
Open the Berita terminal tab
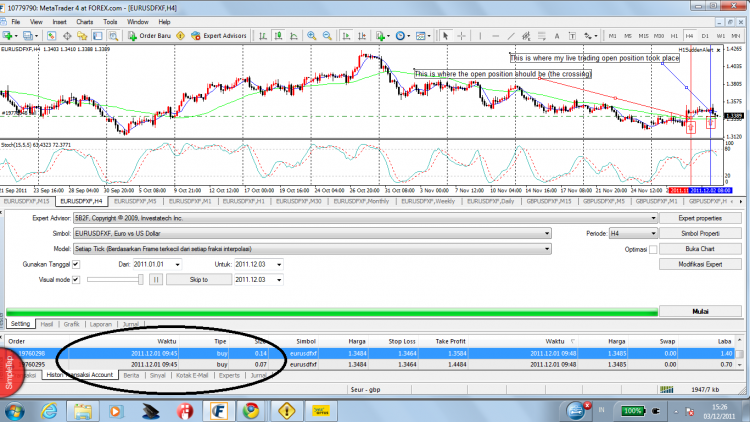point(131,375)
